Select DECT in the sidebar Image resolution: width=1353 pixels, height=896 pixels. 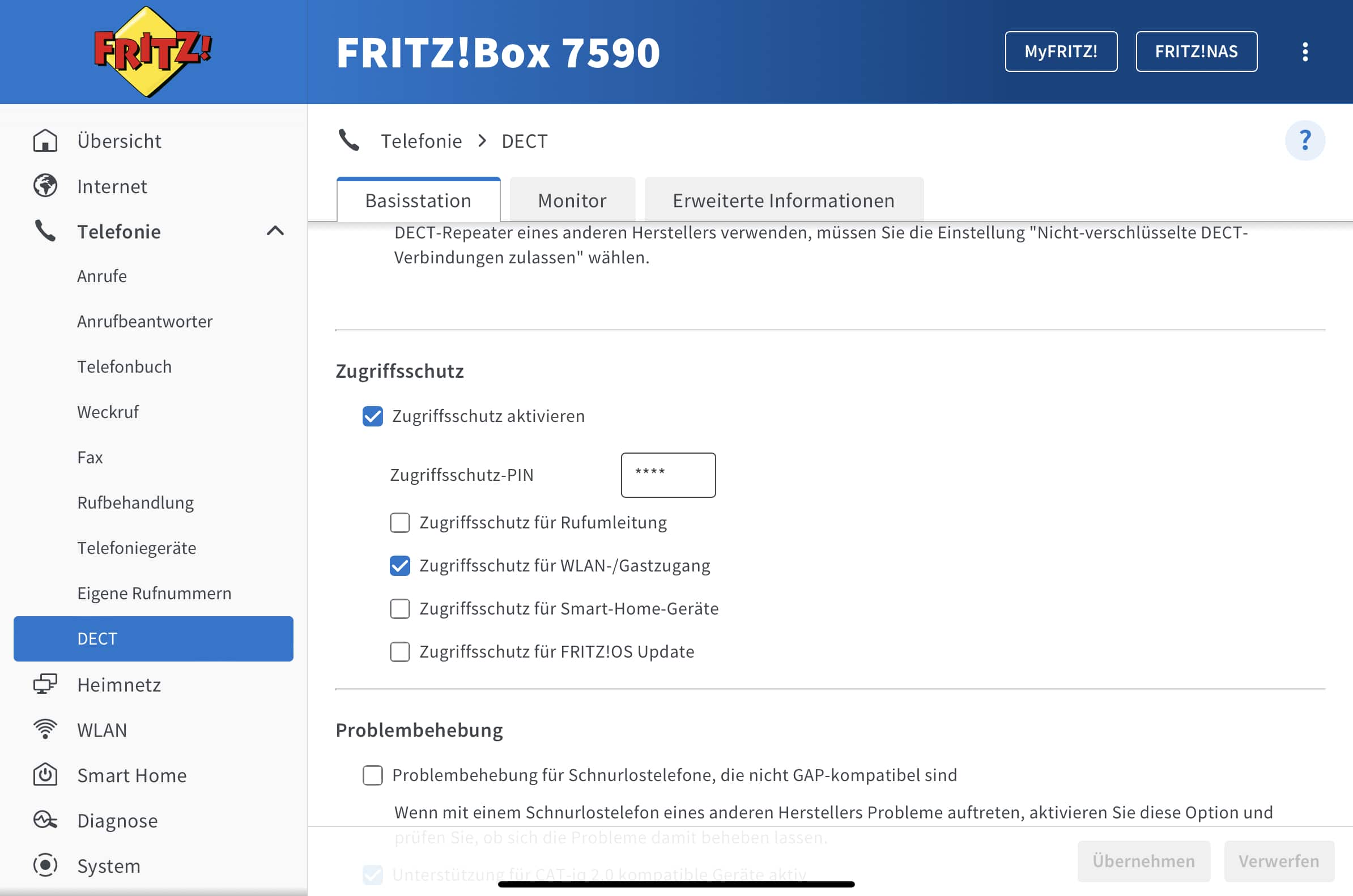click(153, 638)
